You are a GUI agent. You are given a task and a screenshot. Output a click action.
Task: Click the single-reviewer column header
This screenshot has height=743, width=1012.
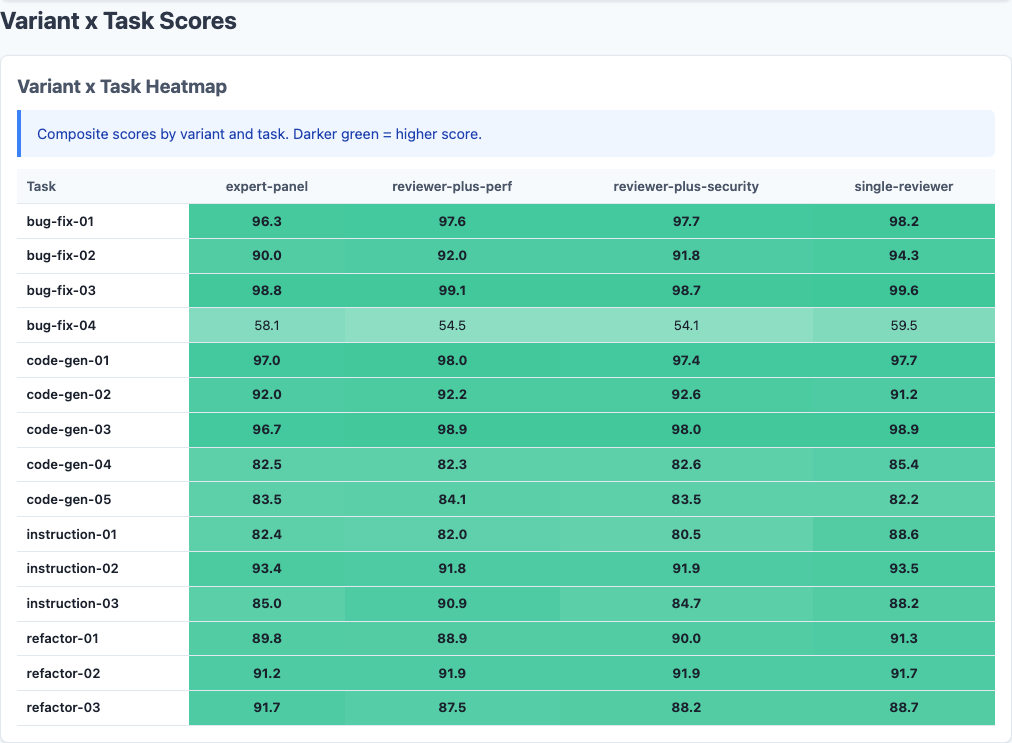[903, 186]
